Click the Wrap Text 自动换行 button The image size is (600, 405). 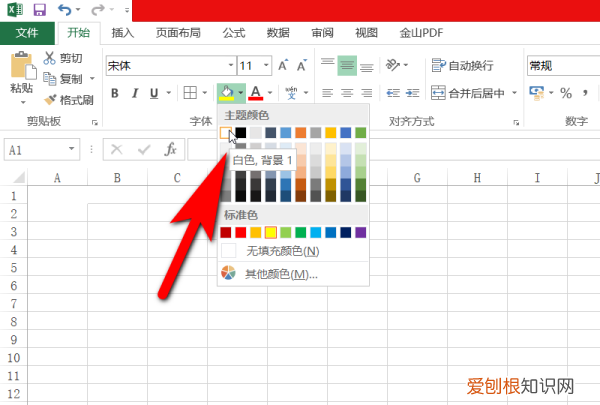tap(462, 65)
